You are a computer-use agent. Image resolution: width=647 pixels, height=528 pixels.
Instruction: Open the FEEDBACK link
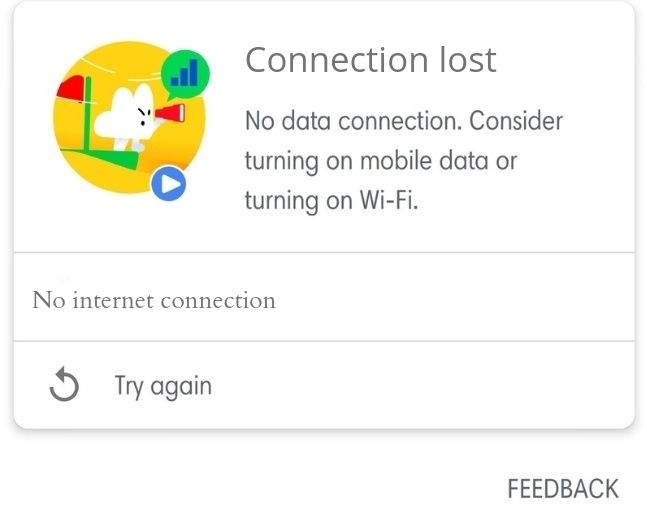coord(563,489)
